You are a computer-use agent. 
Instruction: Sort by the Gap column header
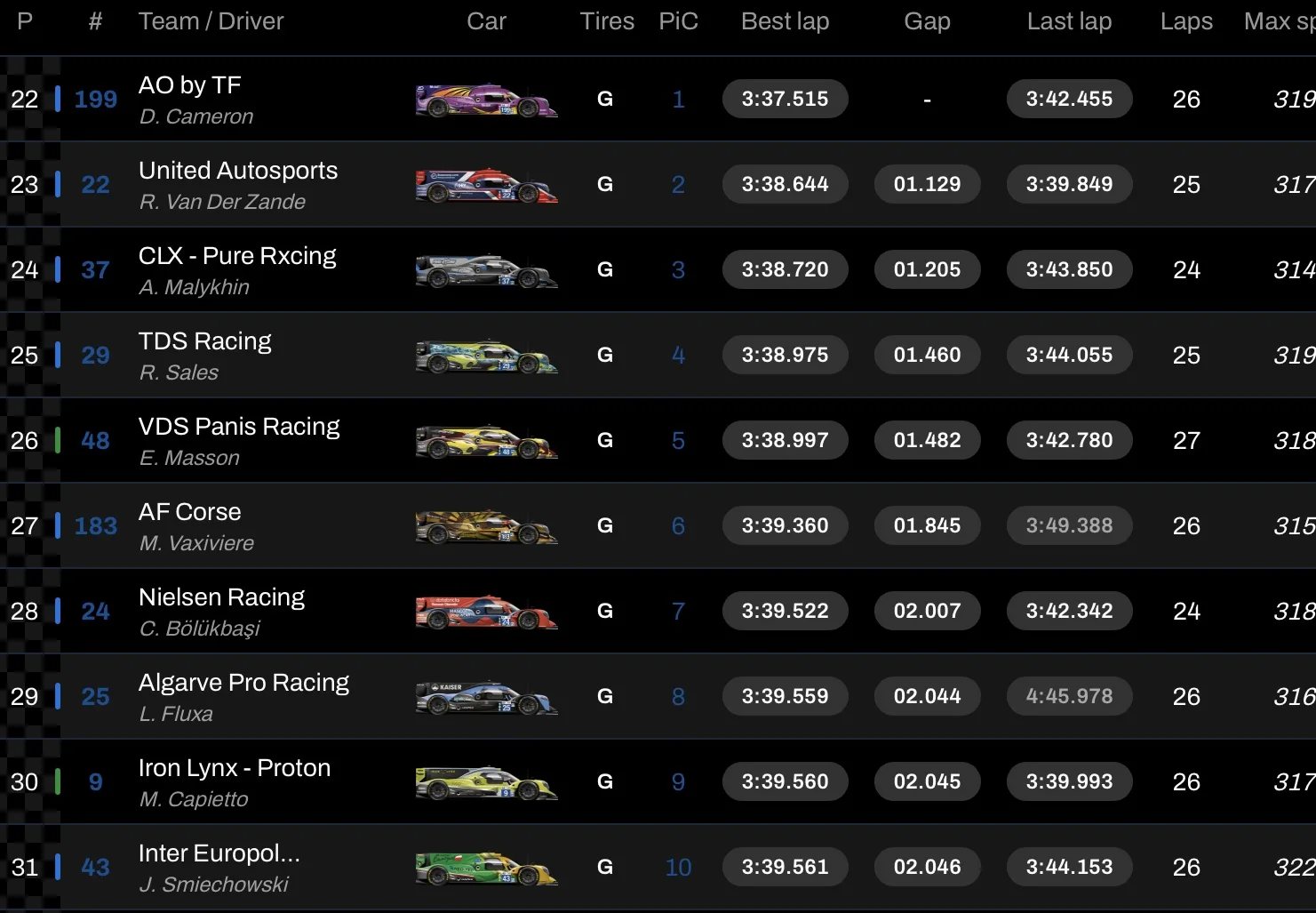[x=927, y=21]
